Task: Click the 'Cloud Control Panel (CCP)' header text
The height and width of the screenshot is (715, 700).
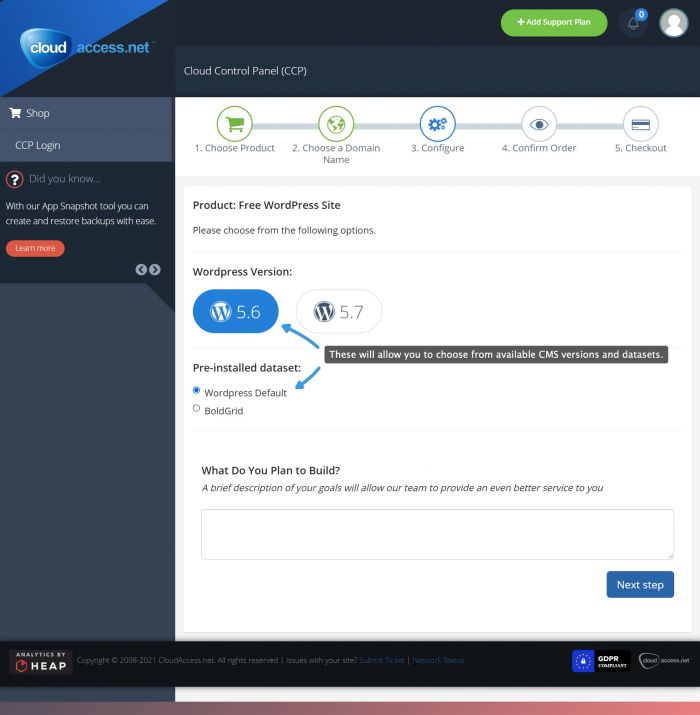Action: tap(245, 71)
